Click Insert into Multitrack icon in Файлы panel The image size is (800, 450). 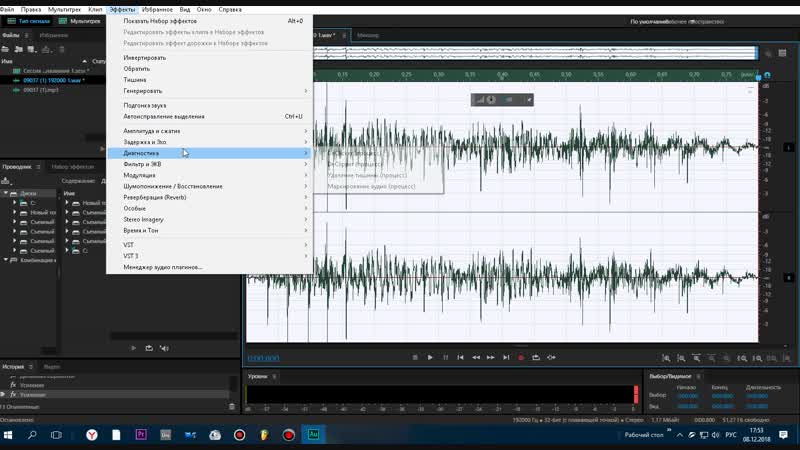[46, 49]
